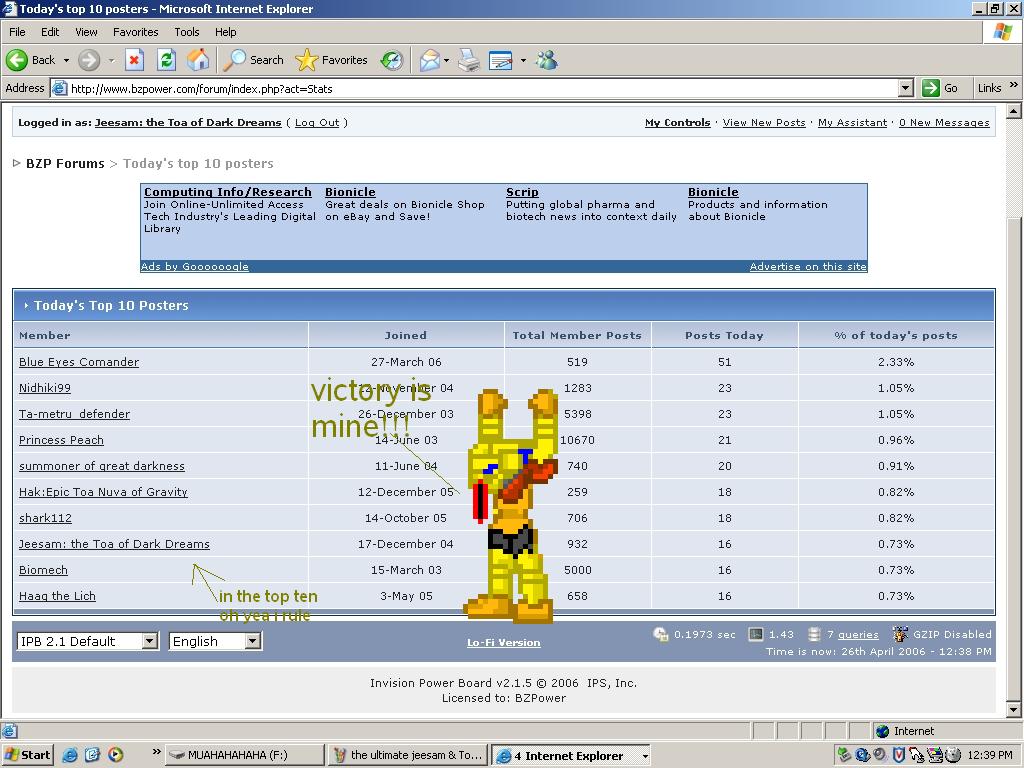
Task: Open Back button history dropdown arrow
Action: (66, 60)
